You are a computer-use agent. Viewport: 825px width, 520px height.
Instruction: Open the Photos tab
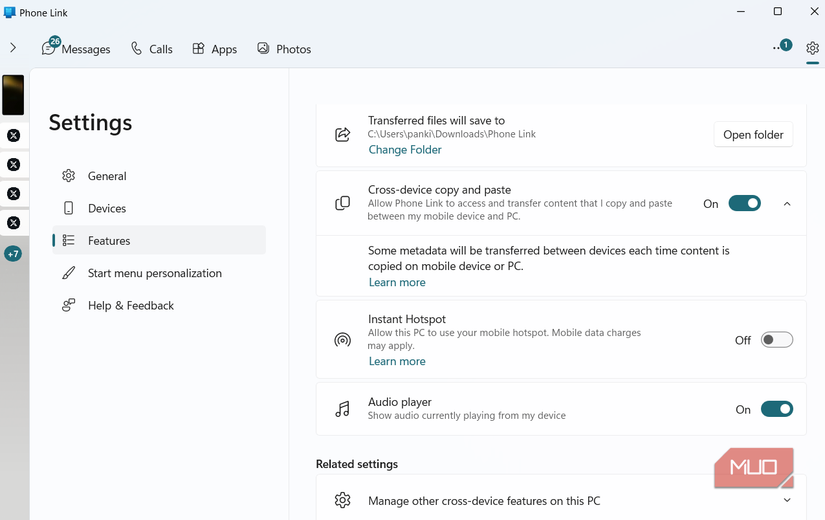click(x=284, y=49)
